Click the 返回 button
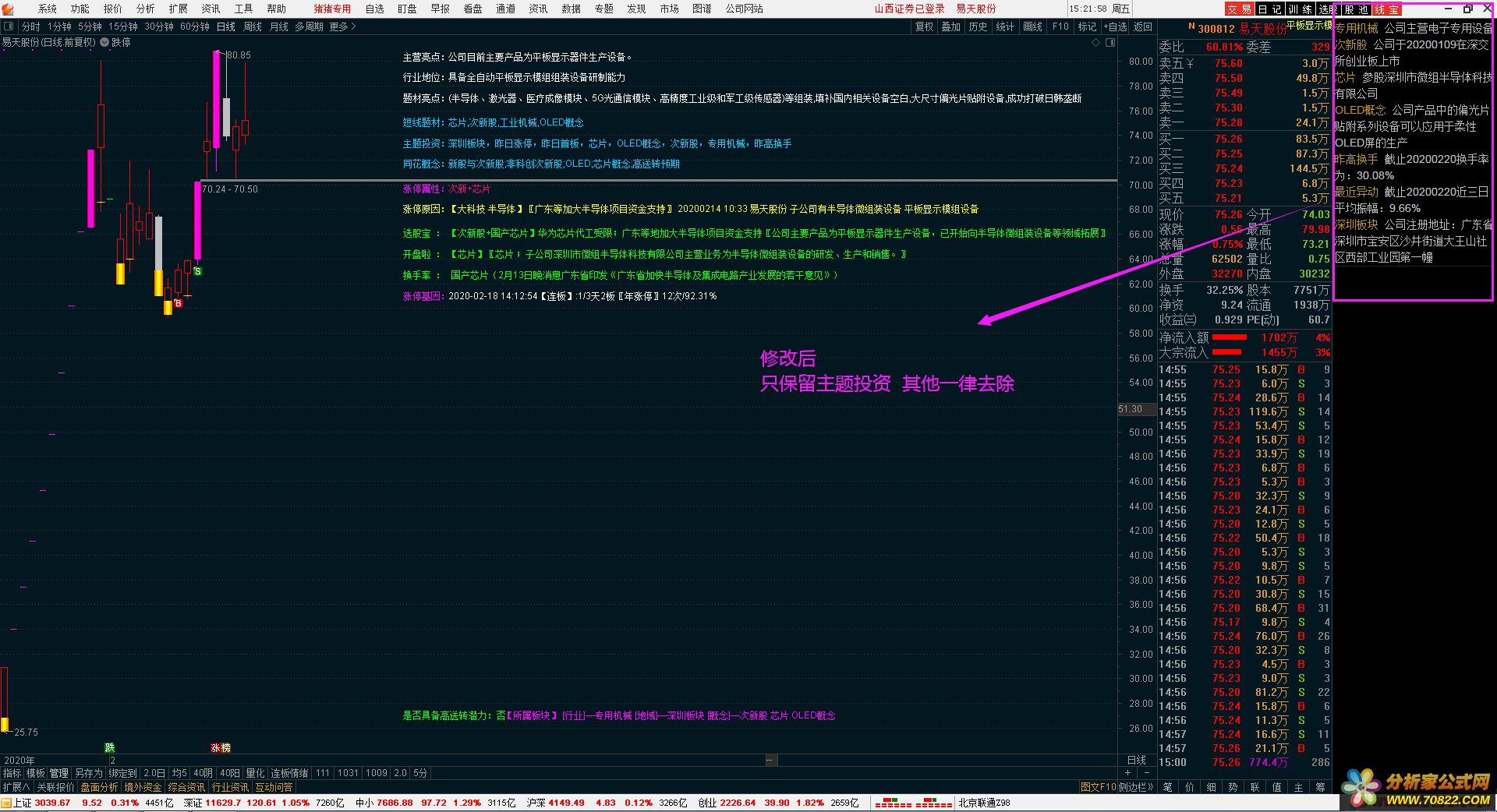Viewport: 1497px width, 812px height. click(1143, 26)
